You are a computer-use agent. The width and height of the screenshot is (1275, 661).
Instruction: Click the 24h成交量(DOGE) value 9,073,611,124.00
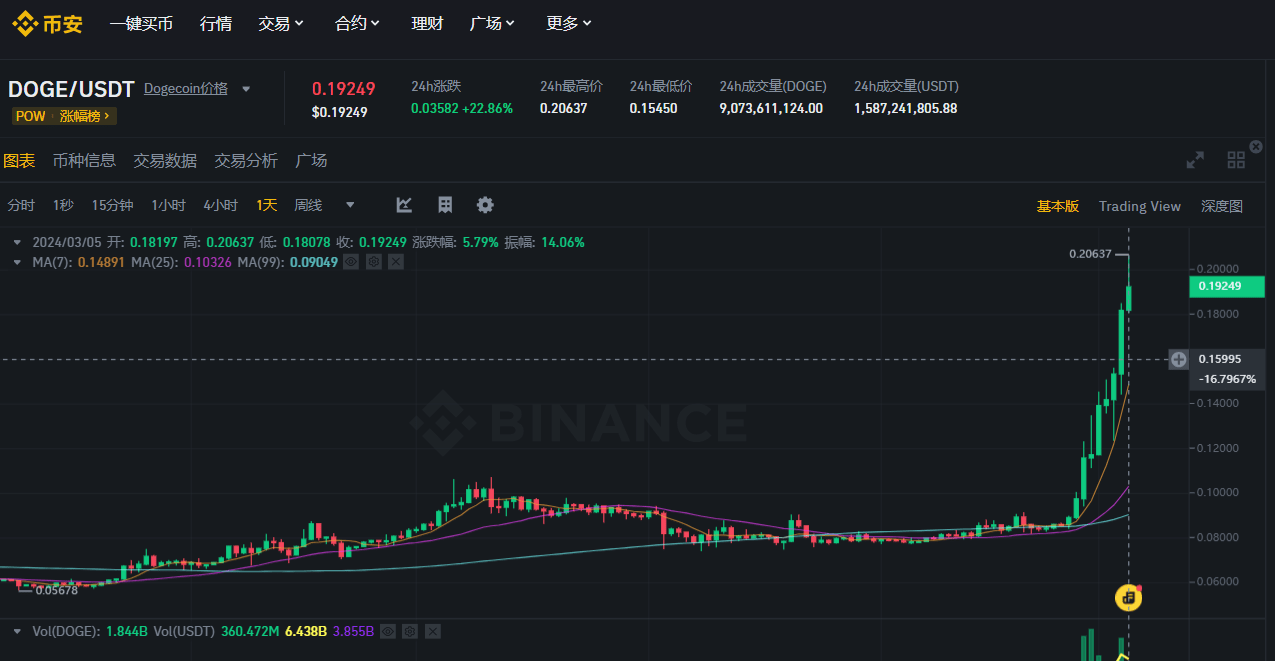[771, 108]
